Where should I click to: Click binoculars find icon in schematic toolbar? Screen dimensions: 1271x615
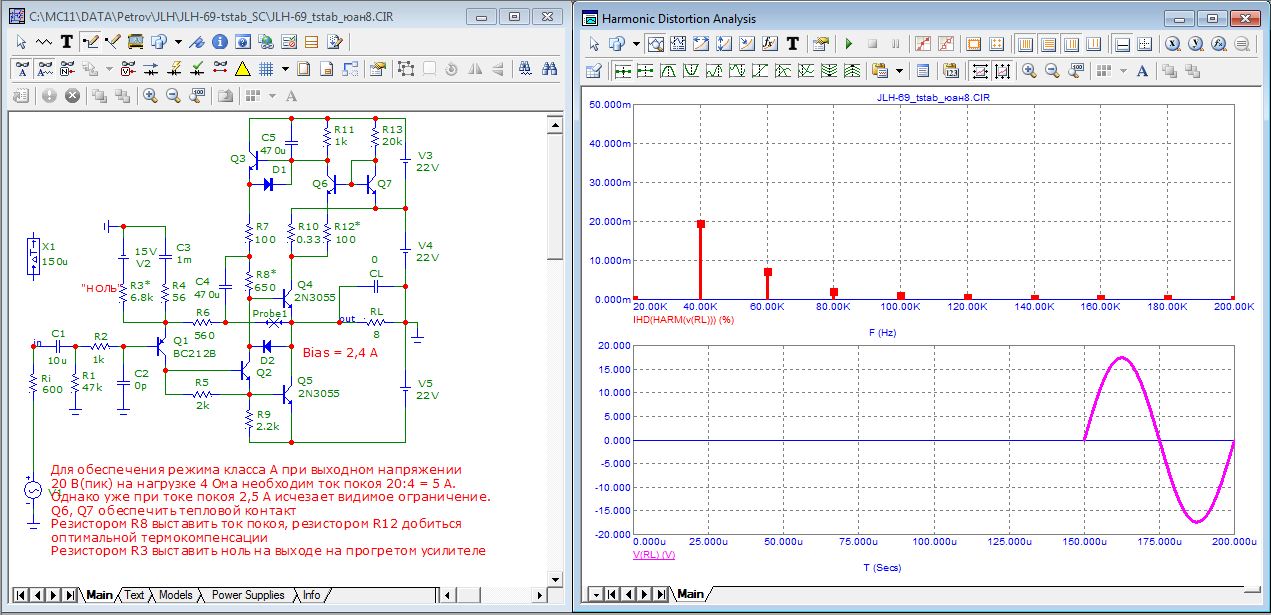tap(549, 69)
